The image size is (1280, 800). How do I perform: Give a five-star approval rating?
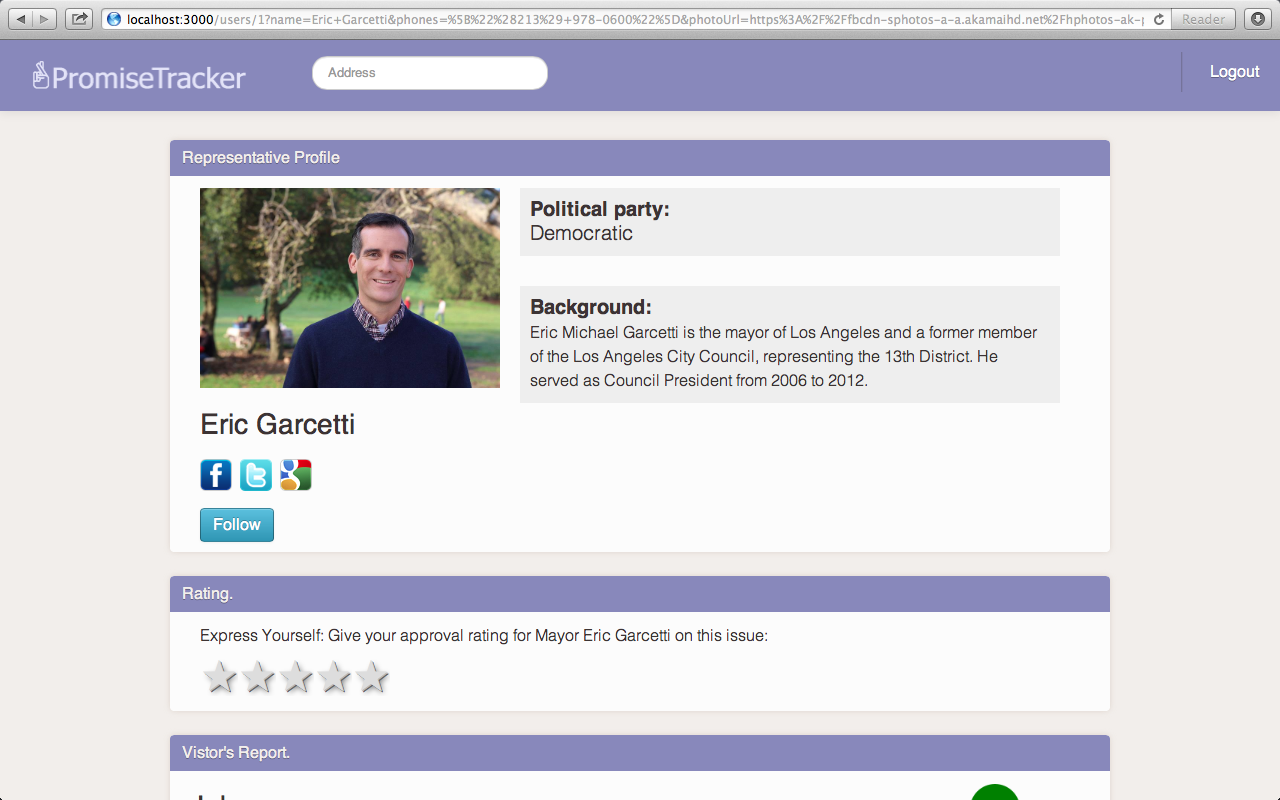pos(372,677)
